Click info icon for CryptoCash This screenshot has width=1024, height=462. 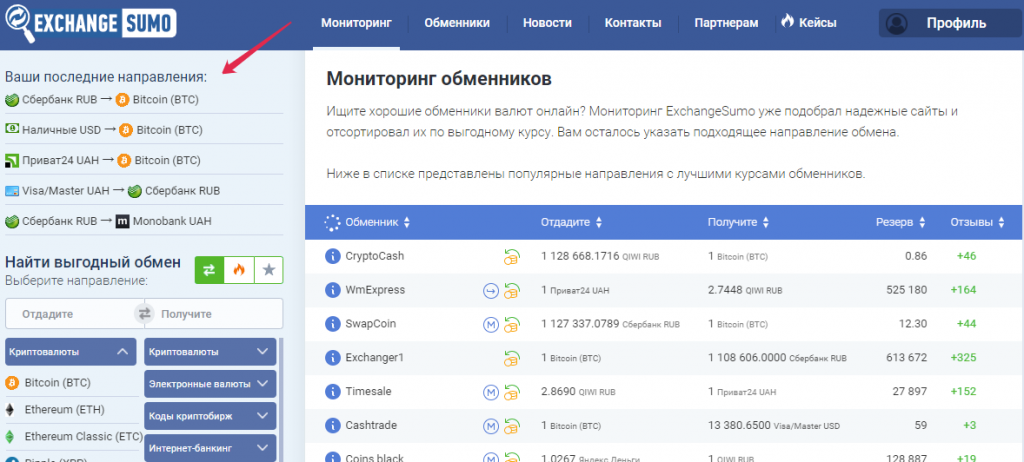[333, 256]
